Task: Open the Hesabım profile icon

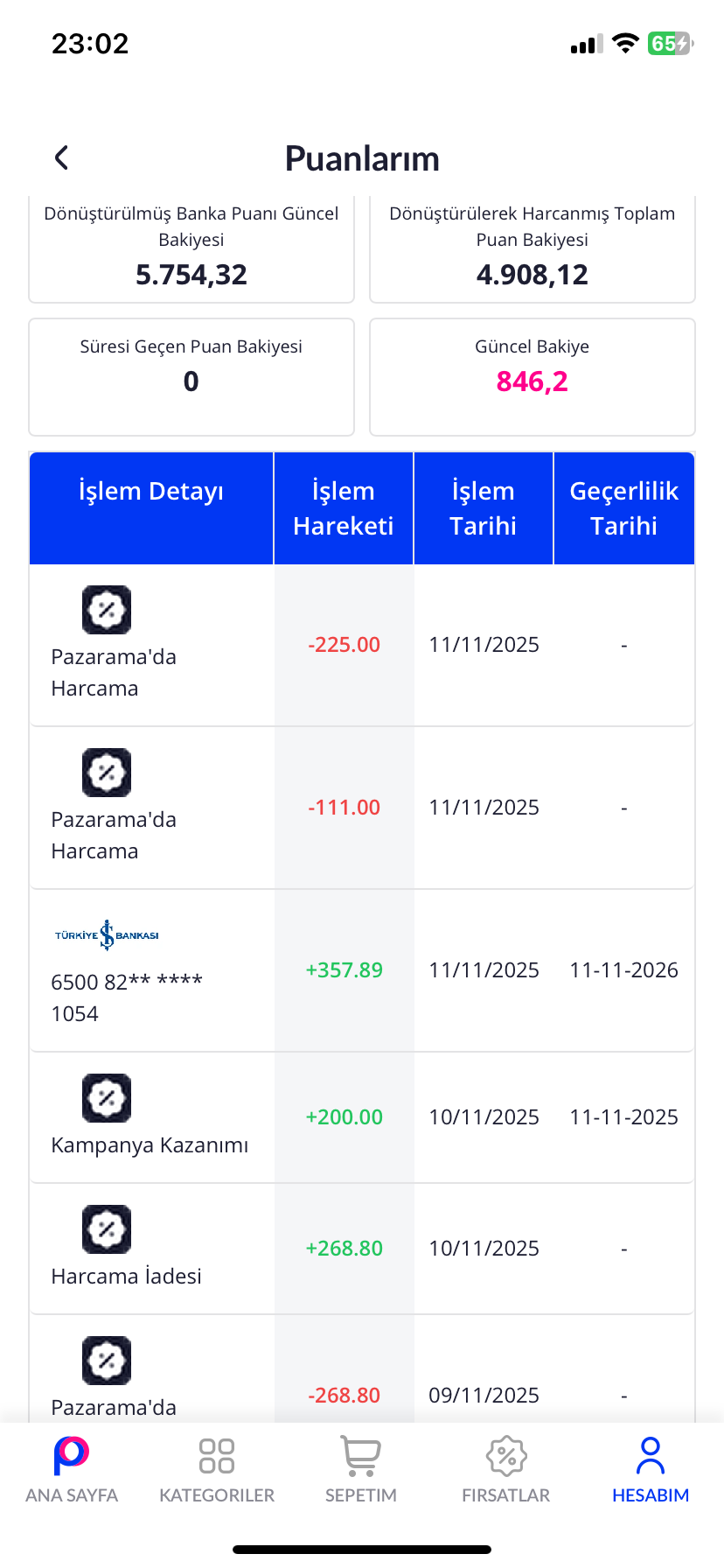Action: (x=651, y=1456)
